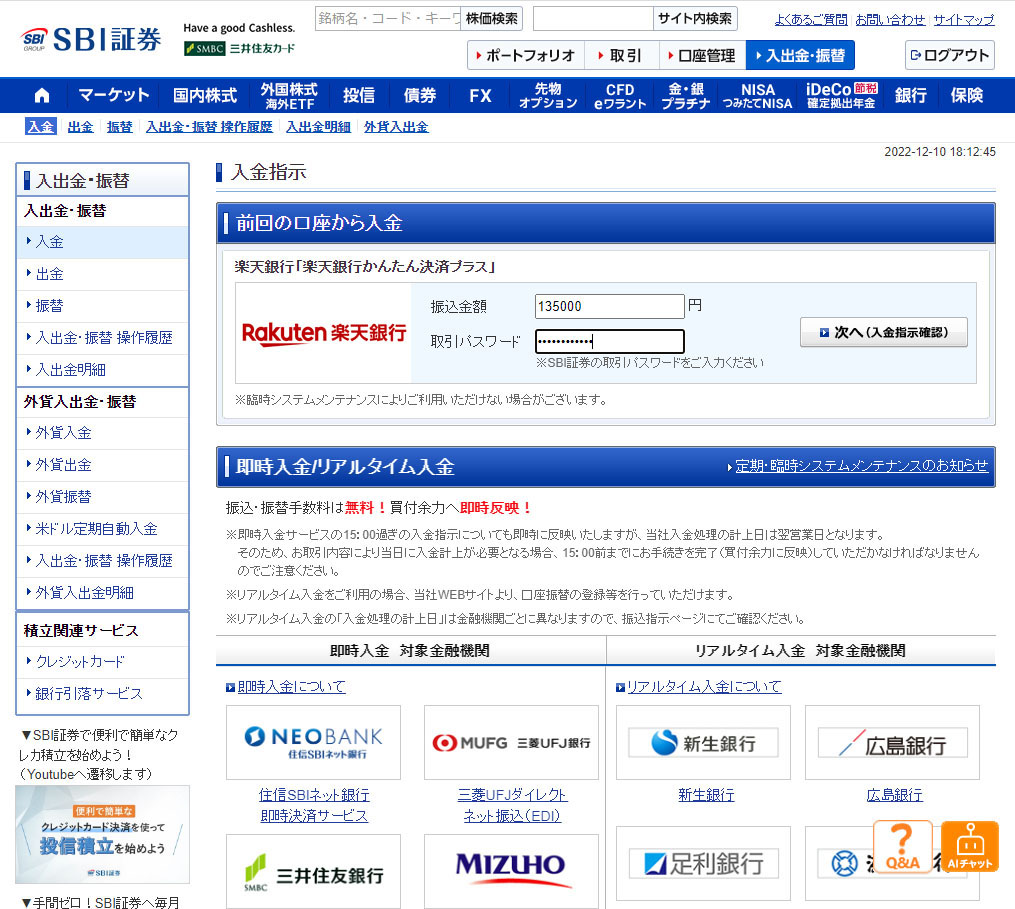
Task: Open the Q&A help icon
Action: pyautogui.click(x=902, y=846)
